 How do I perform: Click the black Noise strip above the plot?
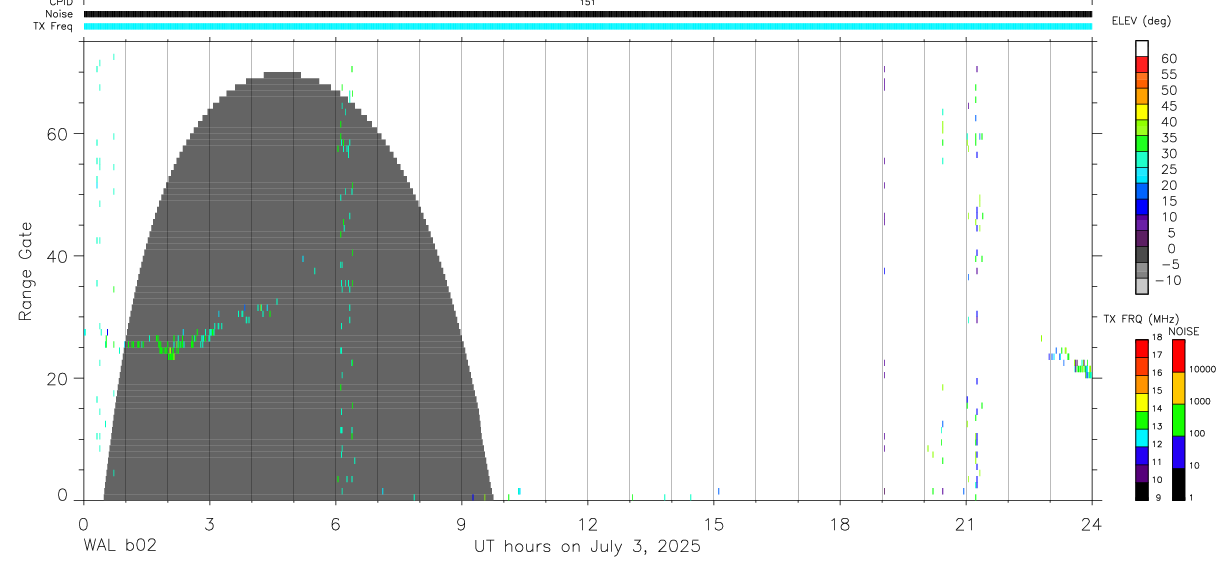(x=587, y=14)
